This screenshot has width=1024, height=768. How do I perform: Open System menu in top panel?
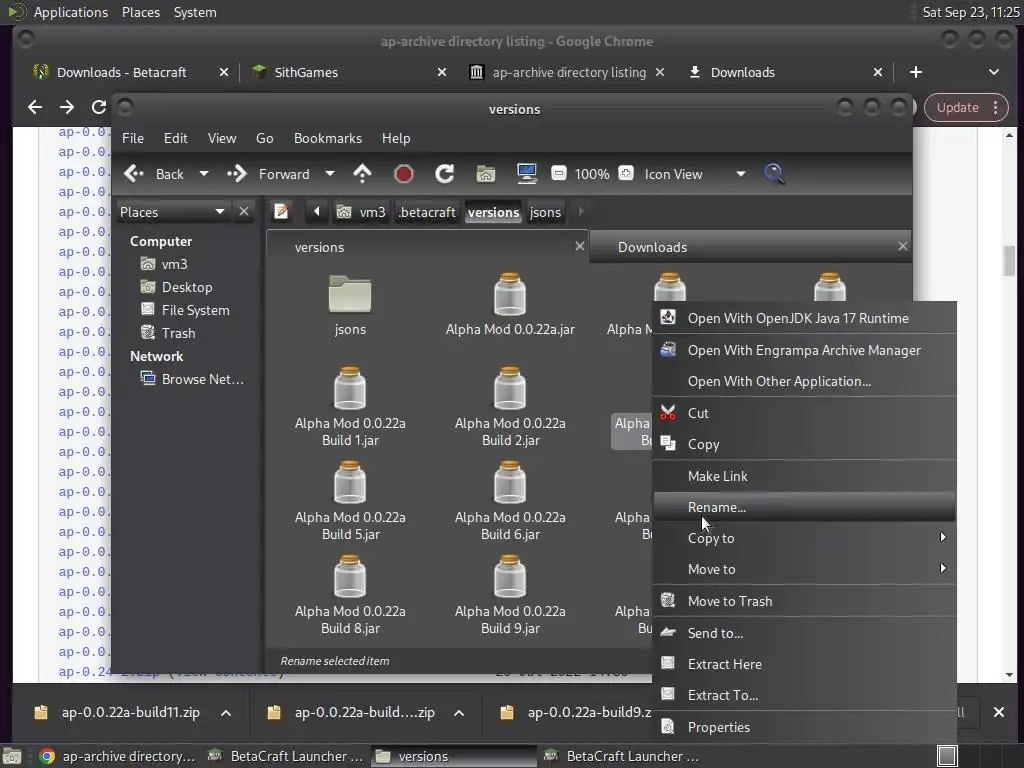[195, 12]
